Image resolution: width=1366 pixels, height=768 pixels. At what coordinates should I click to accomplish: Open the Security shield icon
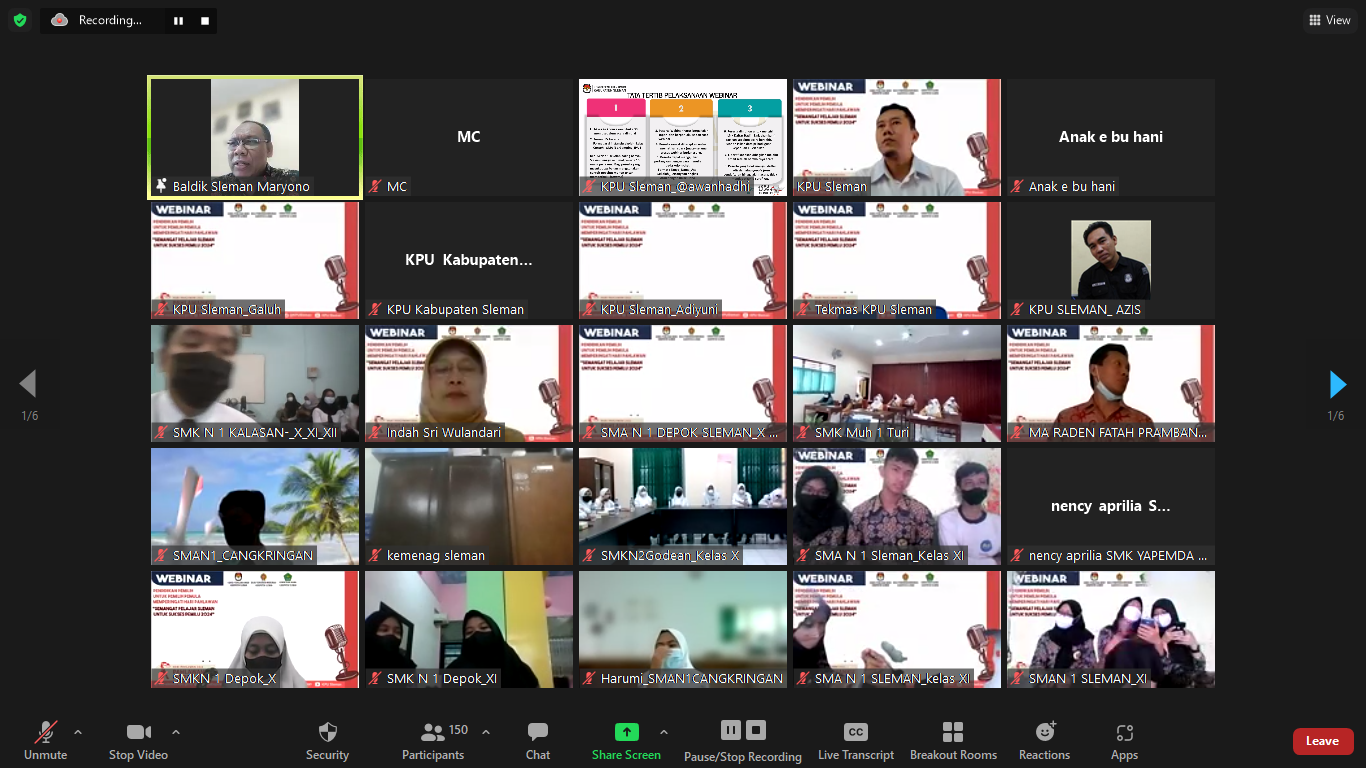pos(327,733)
